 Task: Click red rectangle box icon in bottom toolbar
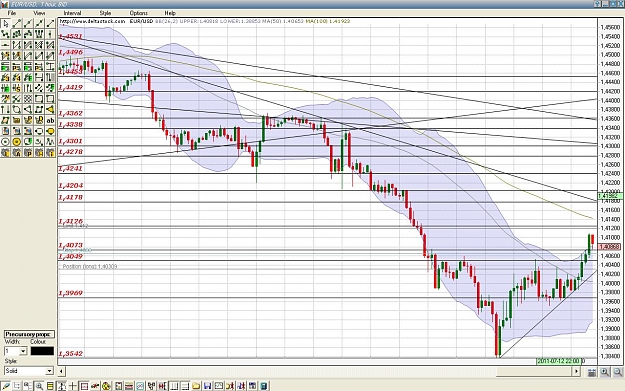pos(84,386)
